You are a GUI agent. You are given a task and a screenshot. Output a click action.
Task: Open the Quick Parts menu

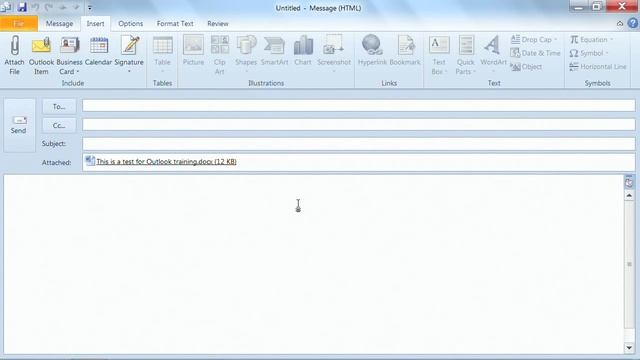tap(465, 55)
